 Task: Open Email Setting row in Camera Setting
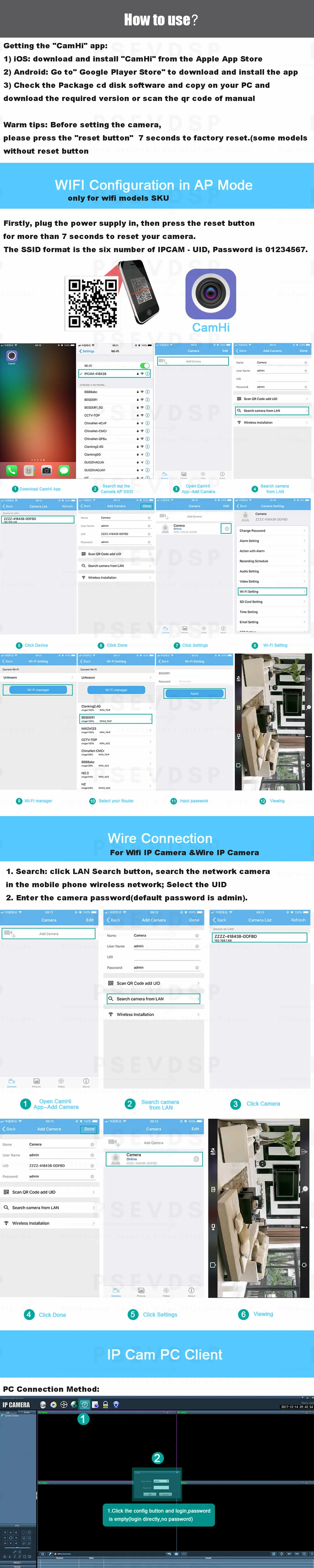pos(272,622)
